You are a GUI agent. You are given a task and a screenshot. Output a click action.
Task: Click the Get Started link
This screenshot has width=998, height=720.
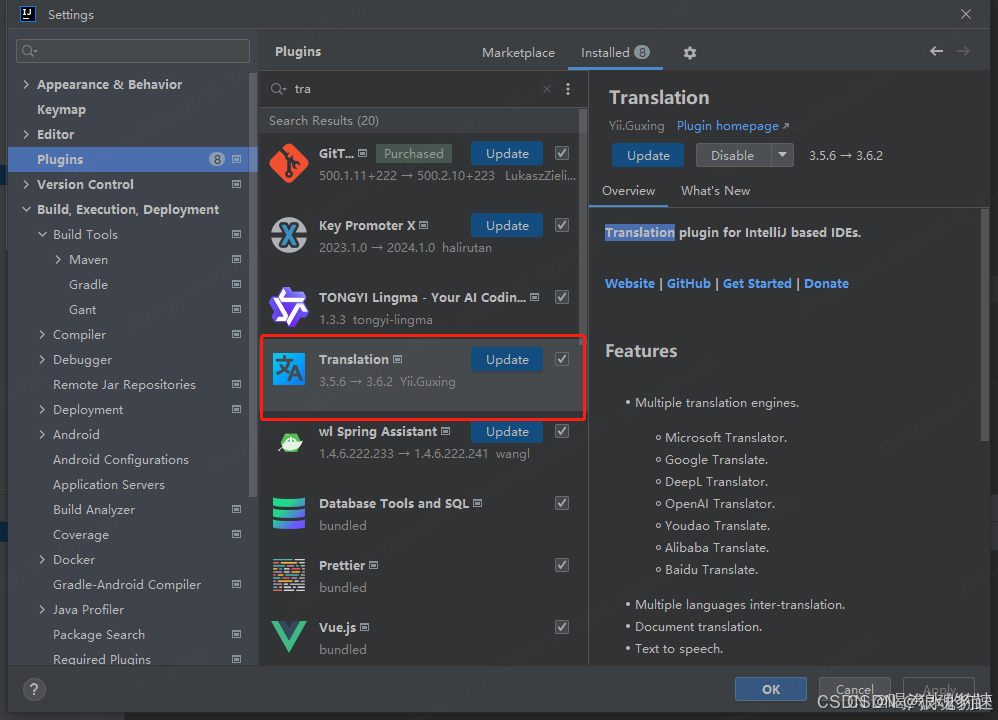click(x=757, y=284)
